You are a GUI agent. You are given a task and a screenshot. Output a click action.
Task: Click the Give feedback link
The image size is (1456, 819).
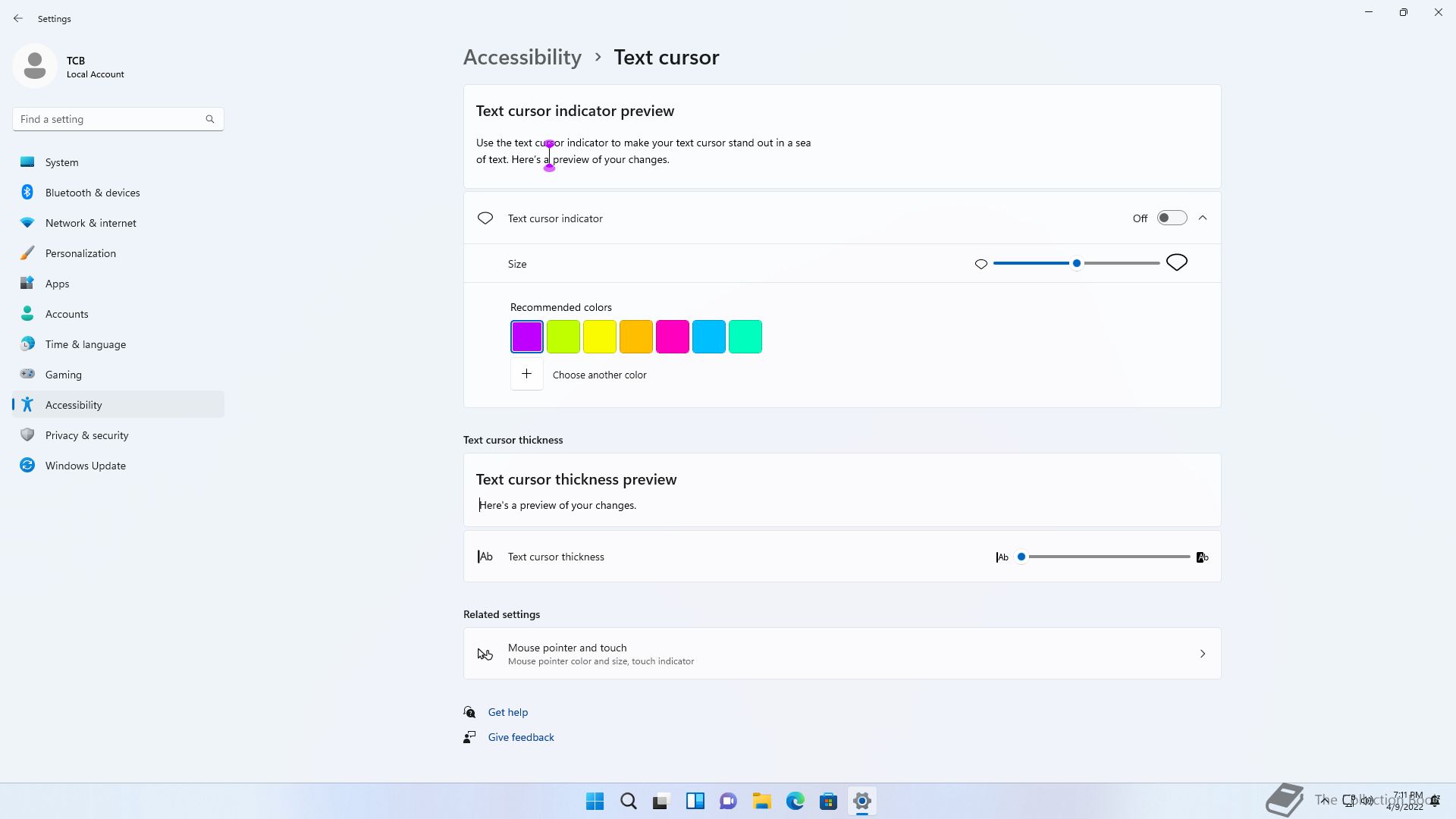[520, 737]
